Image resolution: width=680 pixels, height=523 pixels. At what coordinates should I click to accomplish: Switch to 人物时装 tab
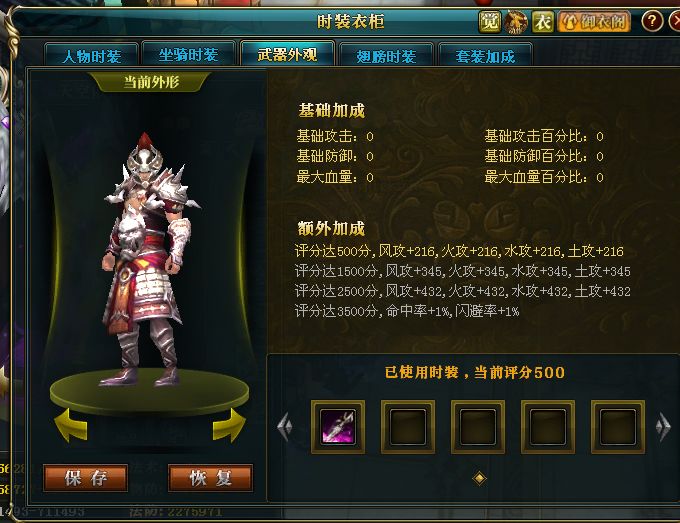coord(92,55)
